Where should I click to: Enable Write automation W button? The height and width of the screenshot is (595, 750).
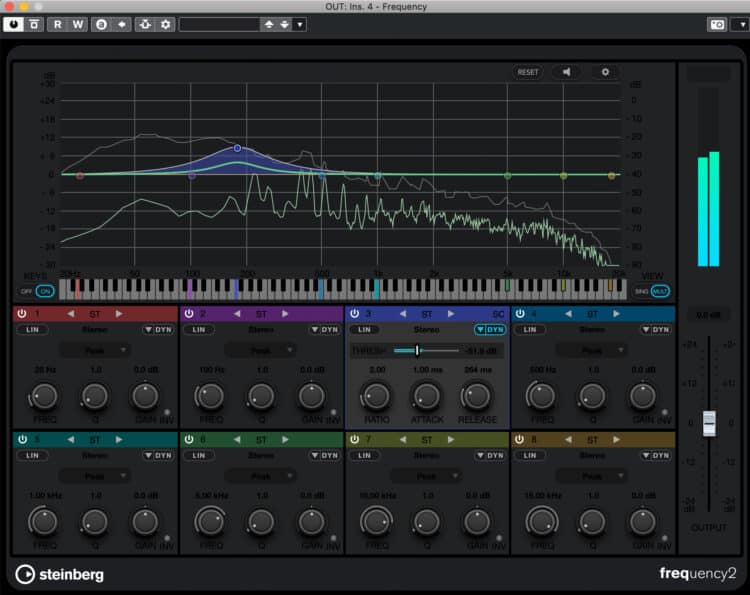[x=78, y=24]
